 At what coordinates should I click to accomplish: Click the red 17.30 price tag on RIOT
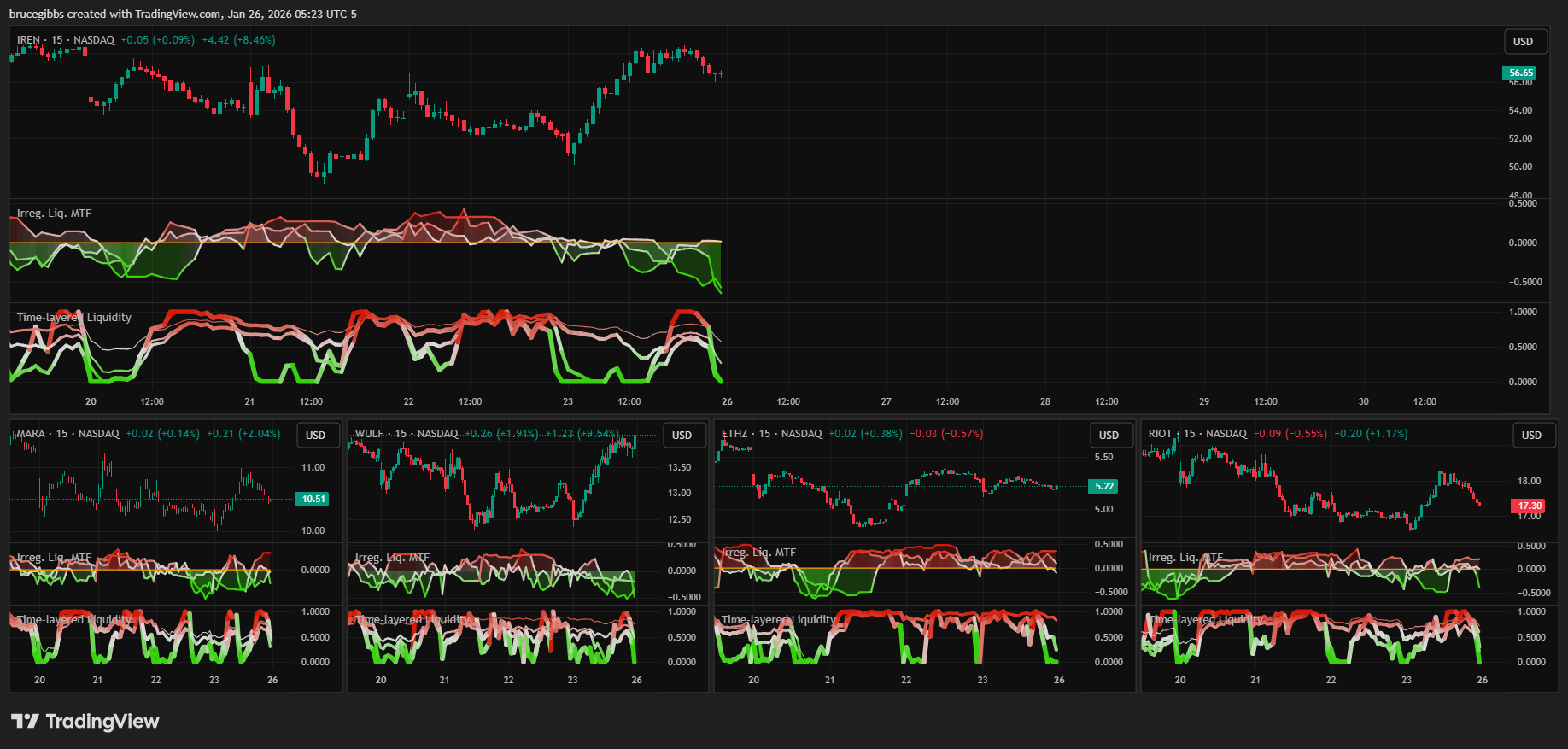[1529, 506]
